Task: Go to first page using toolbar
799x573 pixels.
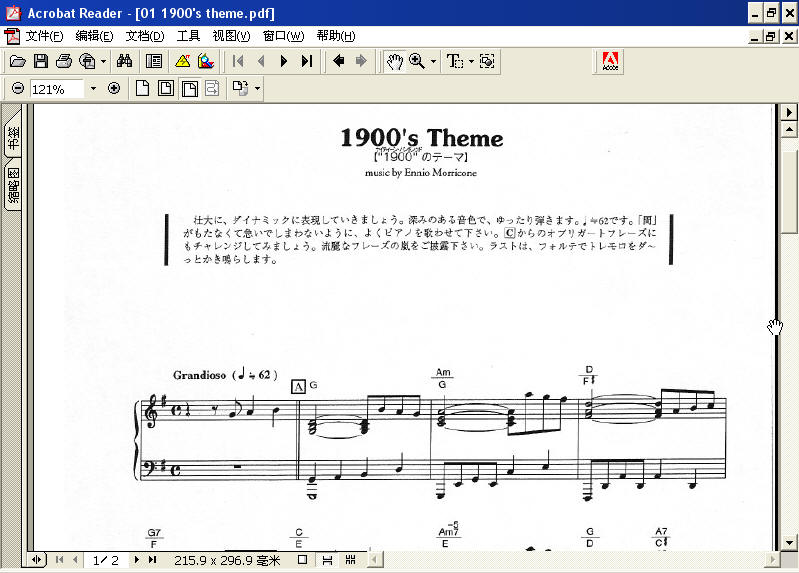Action: tap(238, 62)
